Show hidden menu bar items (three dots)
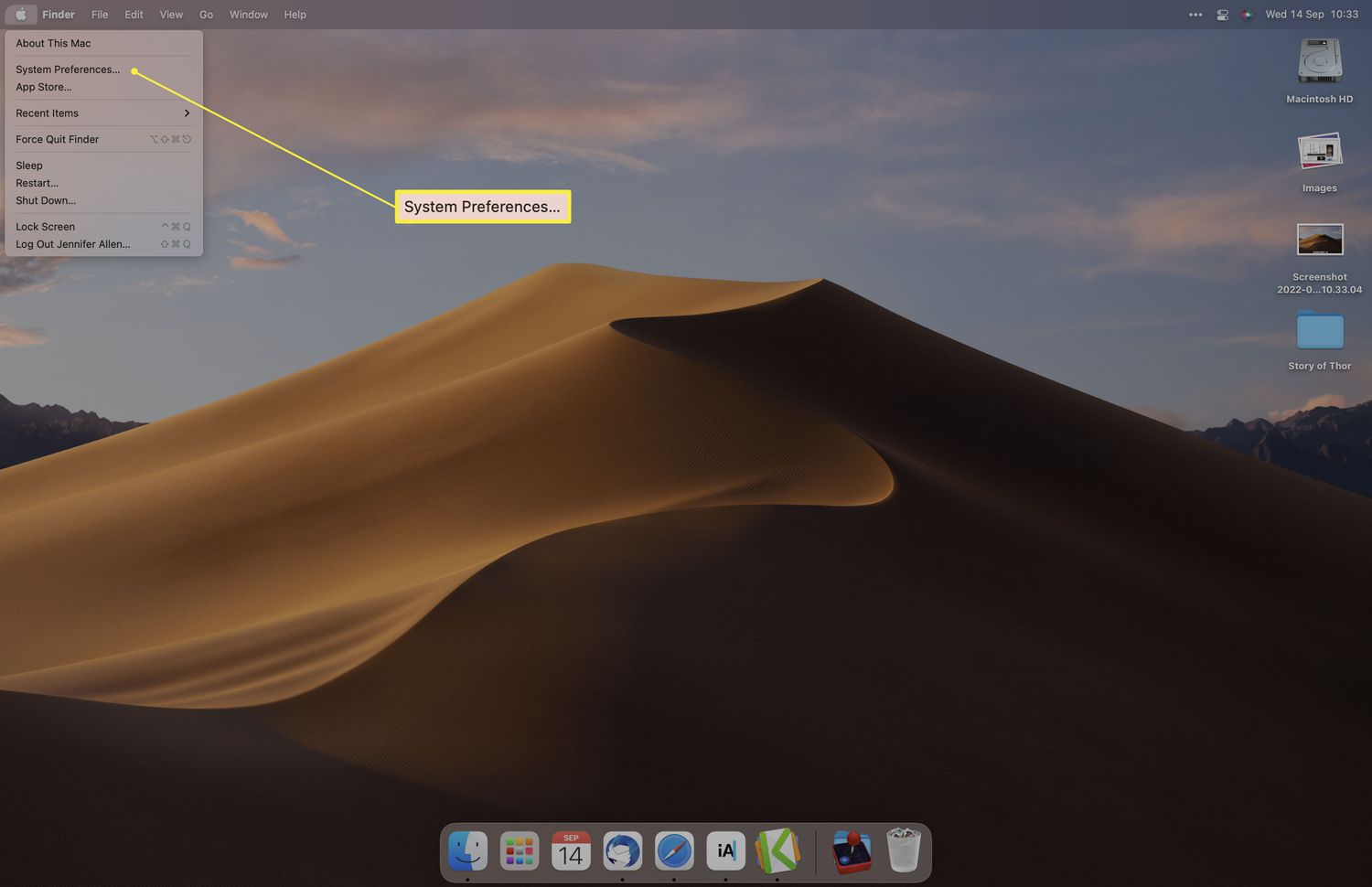The width and height of the screenshot is (1372, 887). 1195,15
